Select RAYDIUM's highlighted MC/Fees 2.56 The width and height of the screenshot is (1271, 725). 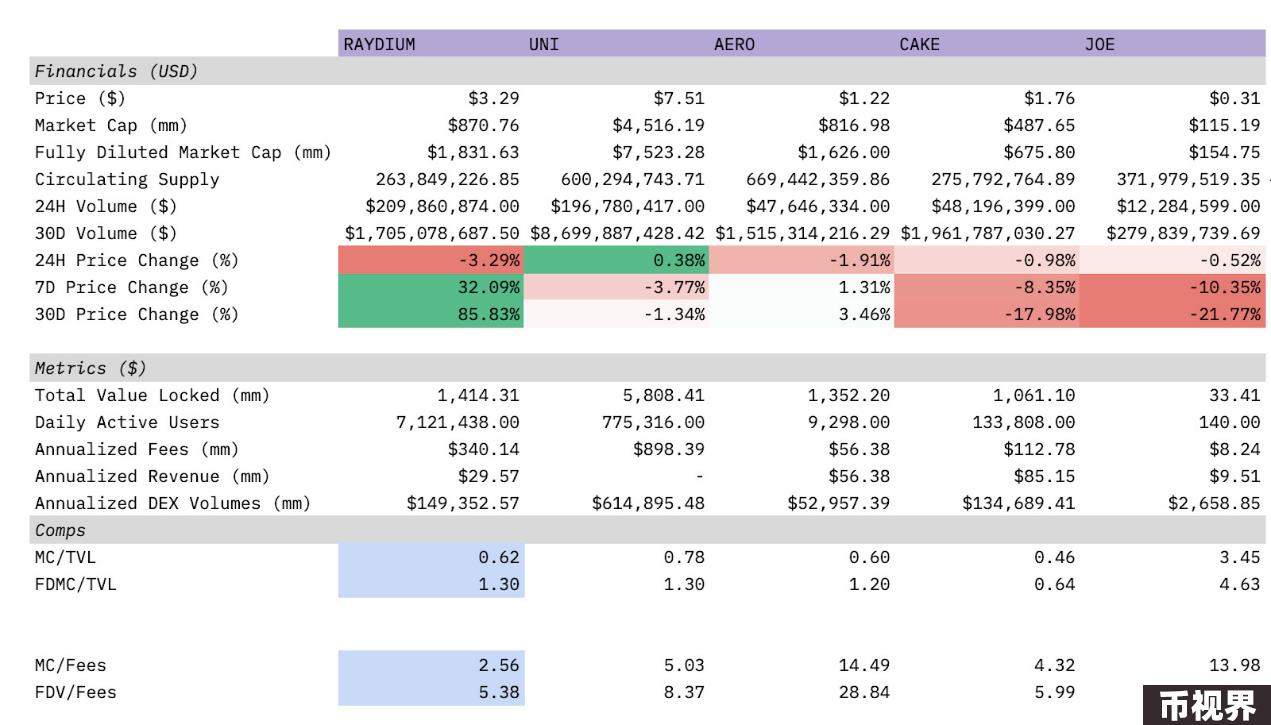coord(431,665)
